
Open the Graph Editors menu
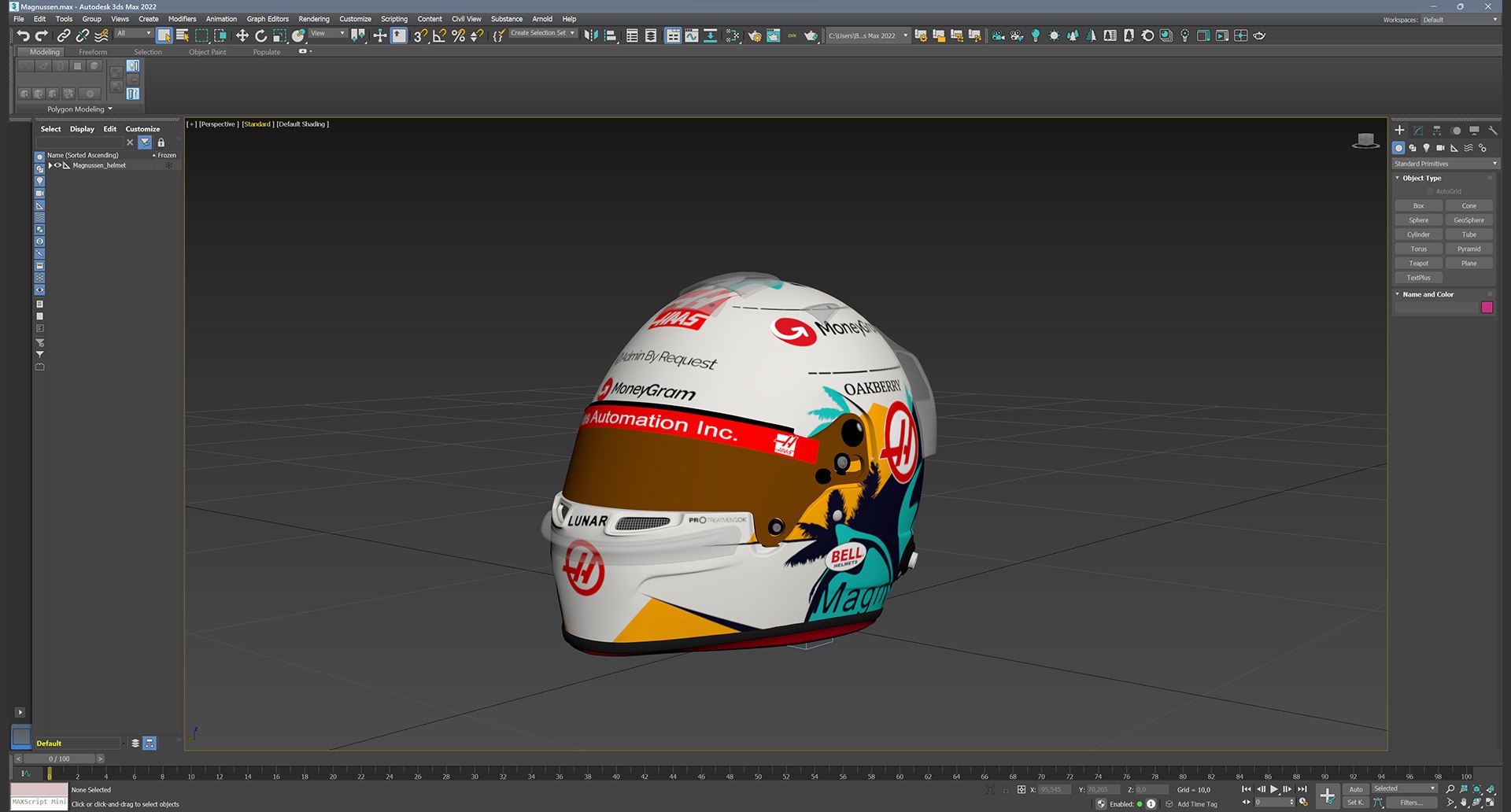point(268,19)
